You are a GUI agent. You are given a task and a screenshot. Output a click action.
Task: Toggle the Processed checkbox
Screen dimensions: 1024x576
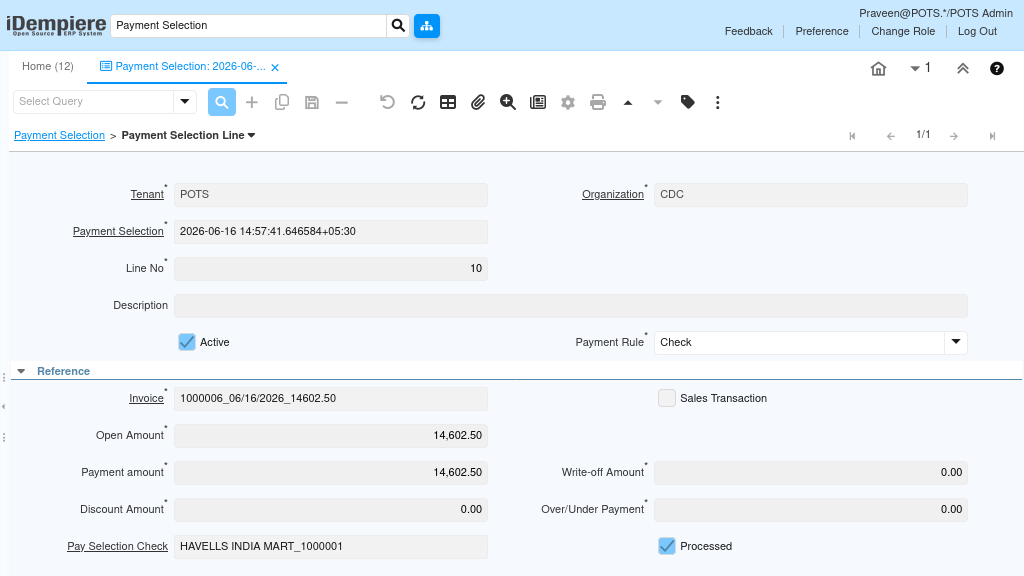667,546
